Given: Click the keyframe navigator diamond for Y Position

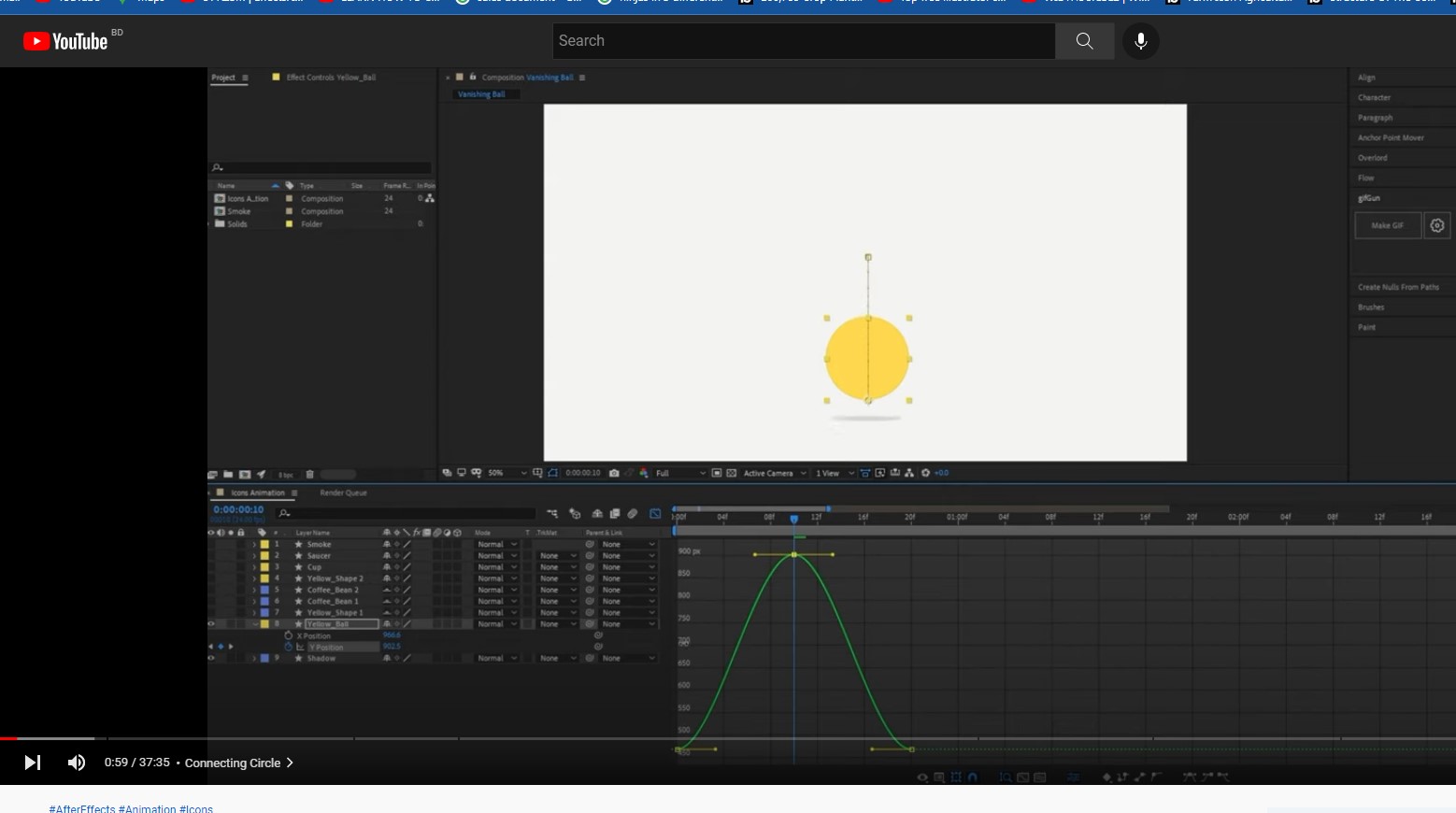Looking at the screenshot, I should point(220,646).
